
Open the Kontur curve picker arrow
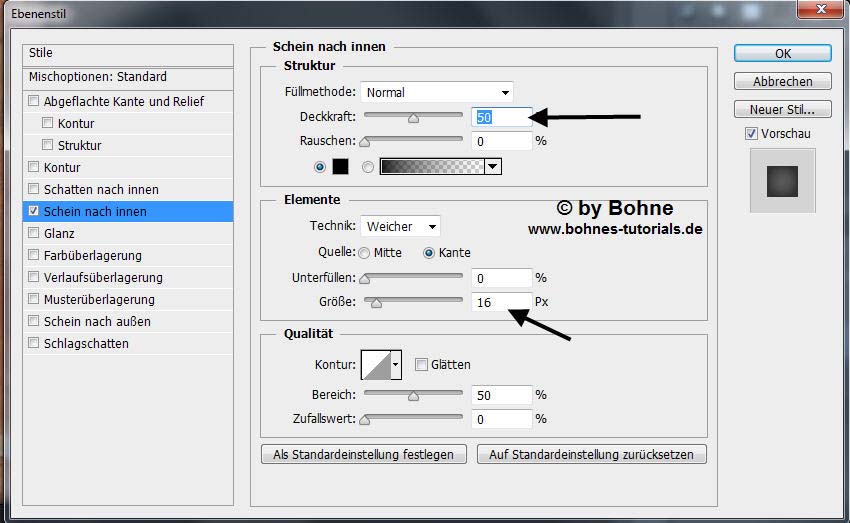pos(396,365)
